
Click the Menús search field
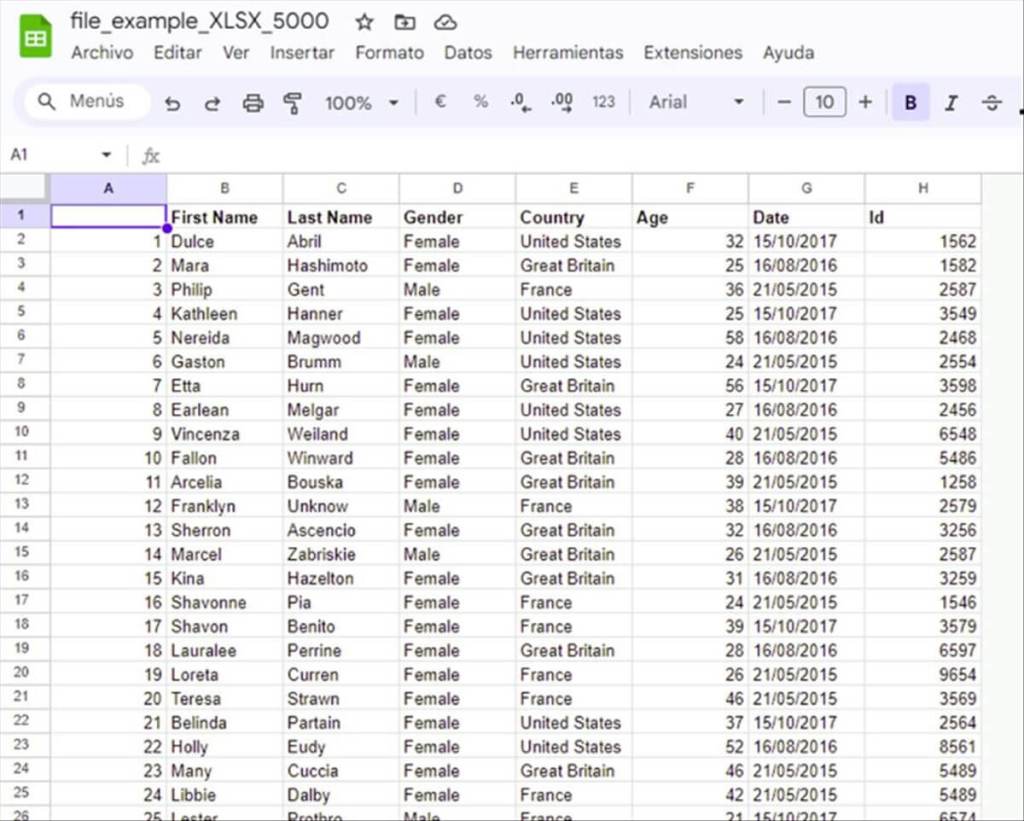(87, 102)
